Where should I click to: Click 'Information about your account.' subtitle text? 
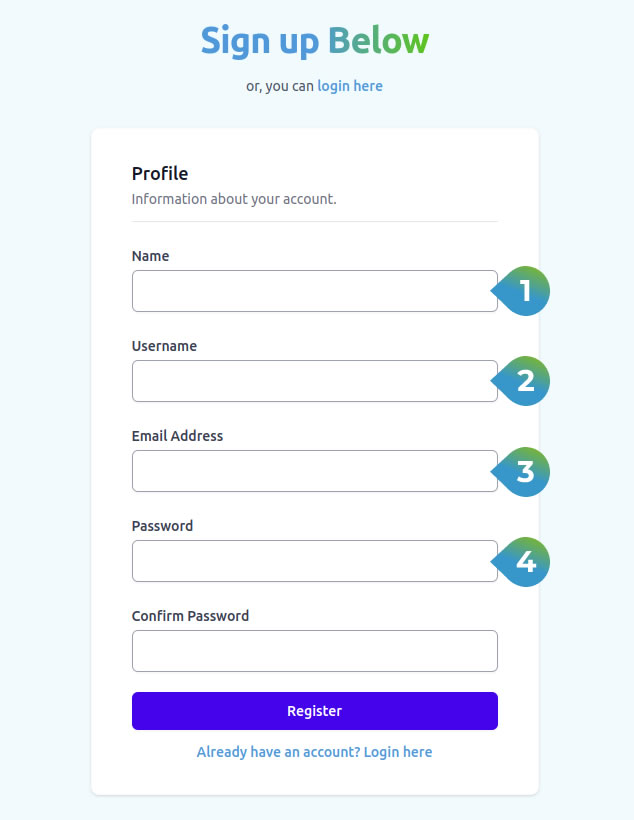(234, 199)
